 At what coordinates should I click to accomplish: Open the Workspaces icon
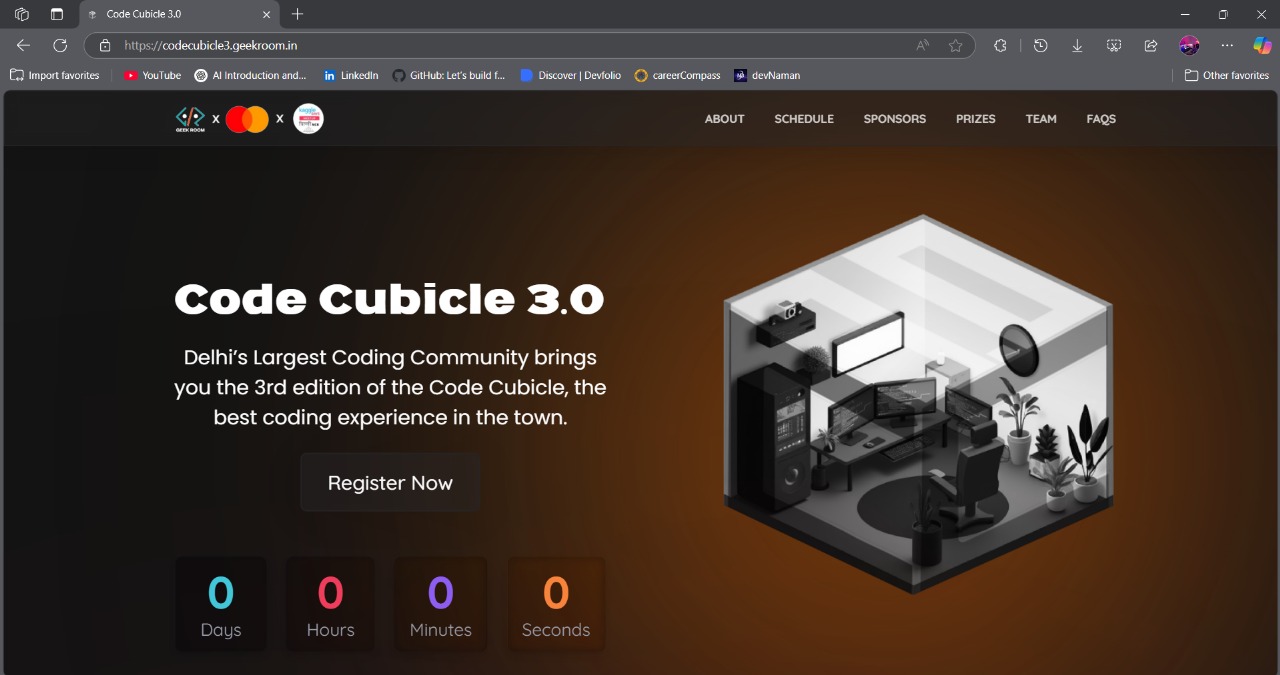pos(22,14)
